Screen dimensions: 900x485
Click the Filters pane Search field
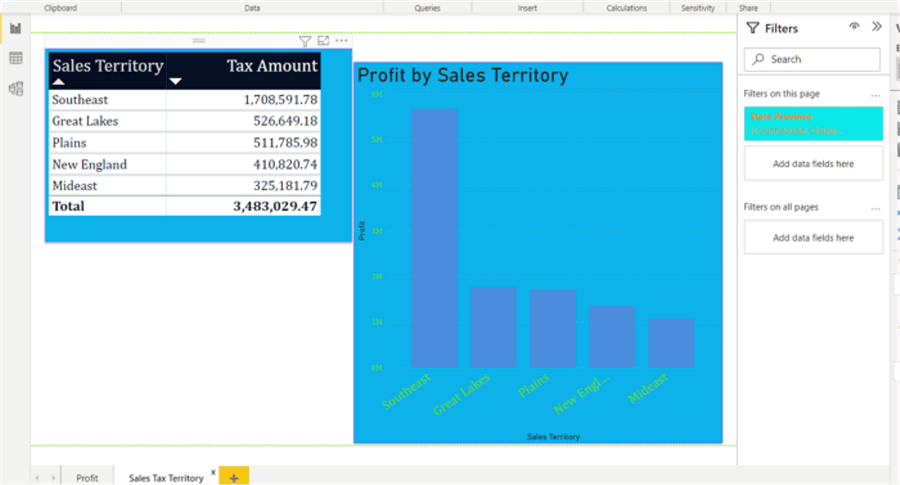[812, 59]
